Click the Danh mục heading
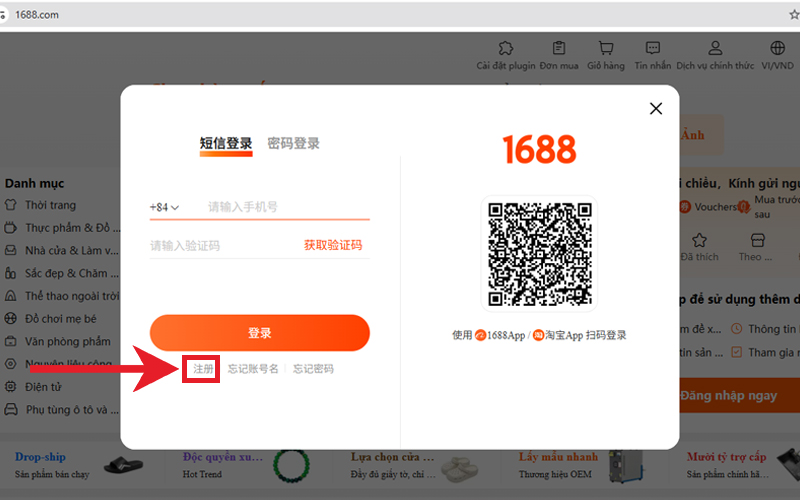 point(35,183)
